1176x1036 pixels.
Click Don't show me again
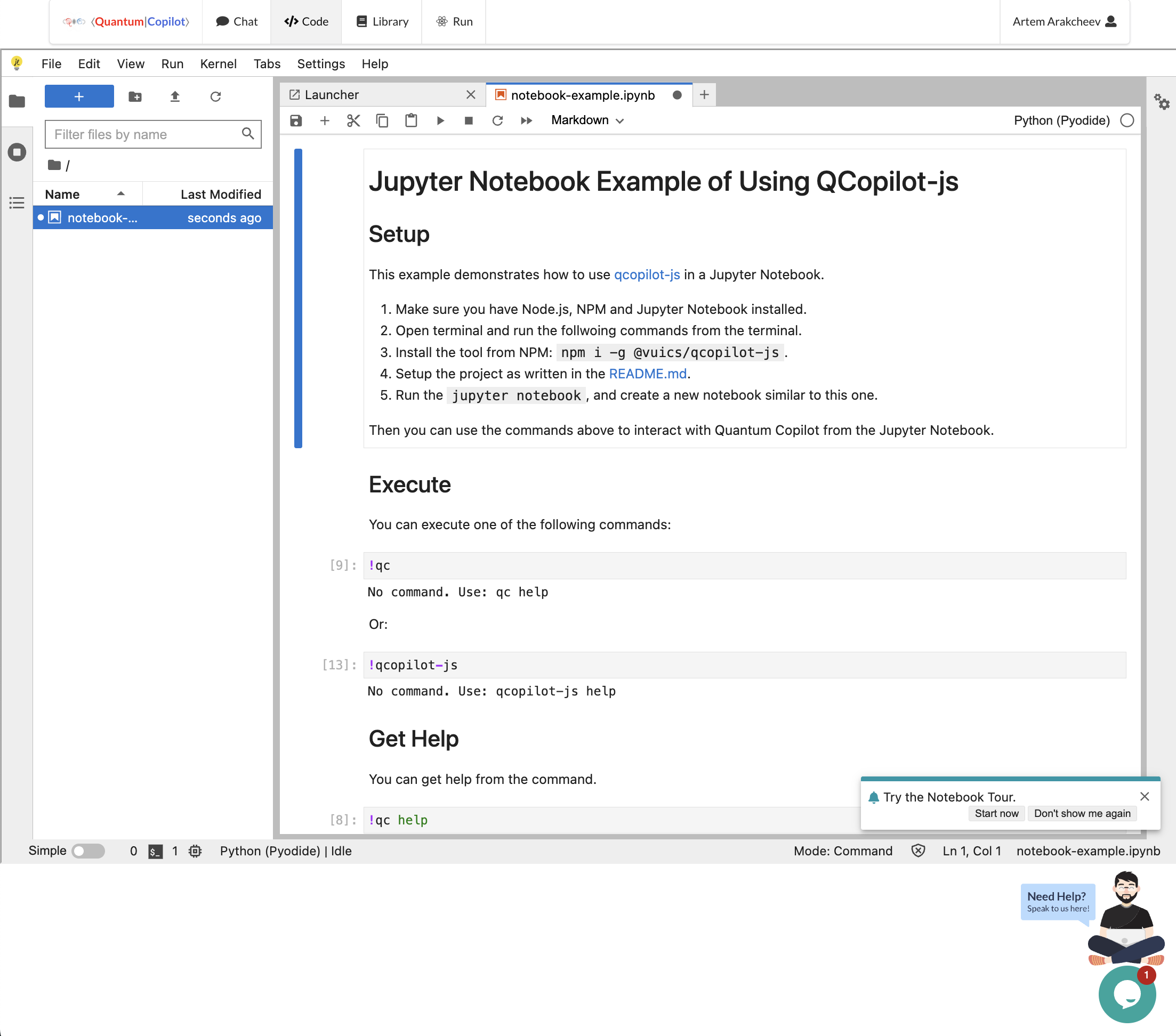1082,813
